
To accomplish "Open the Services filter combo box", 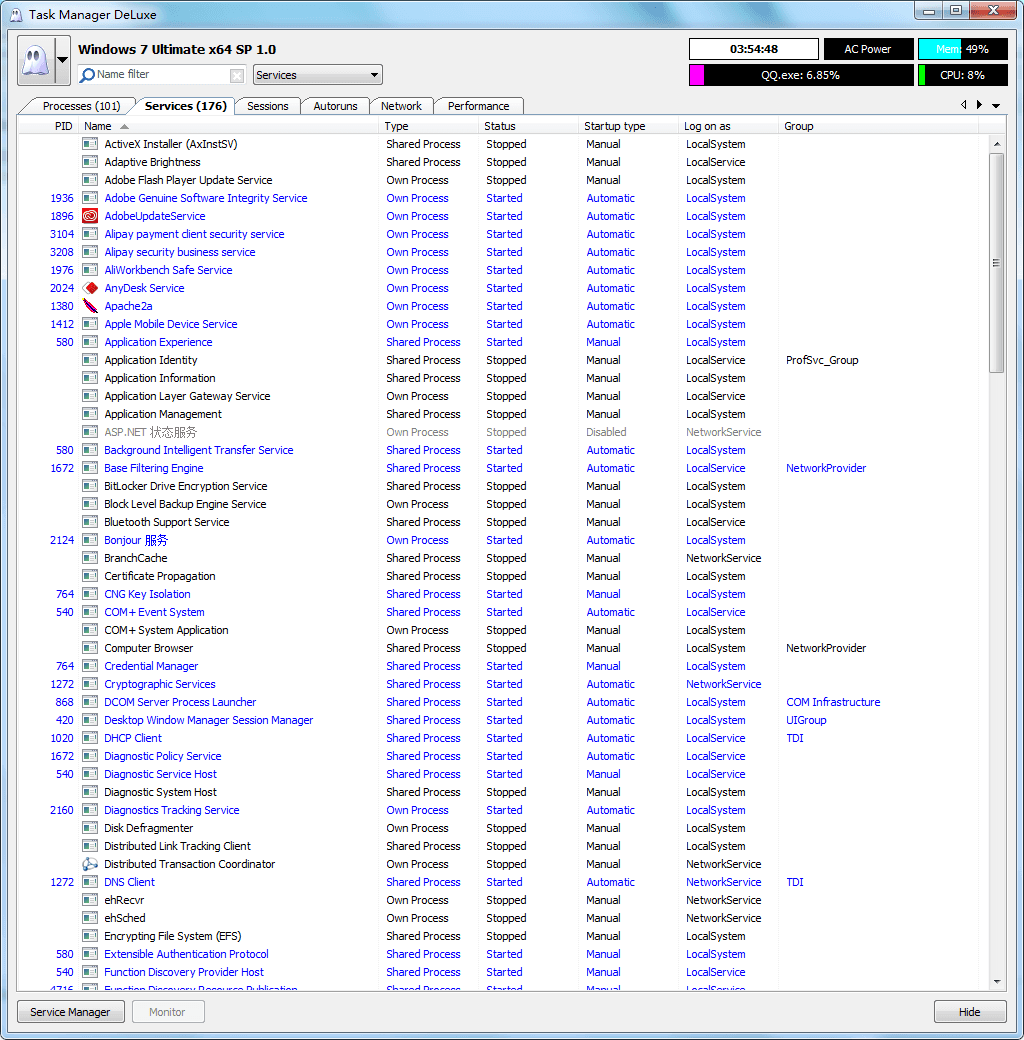I will pos(318,75).
